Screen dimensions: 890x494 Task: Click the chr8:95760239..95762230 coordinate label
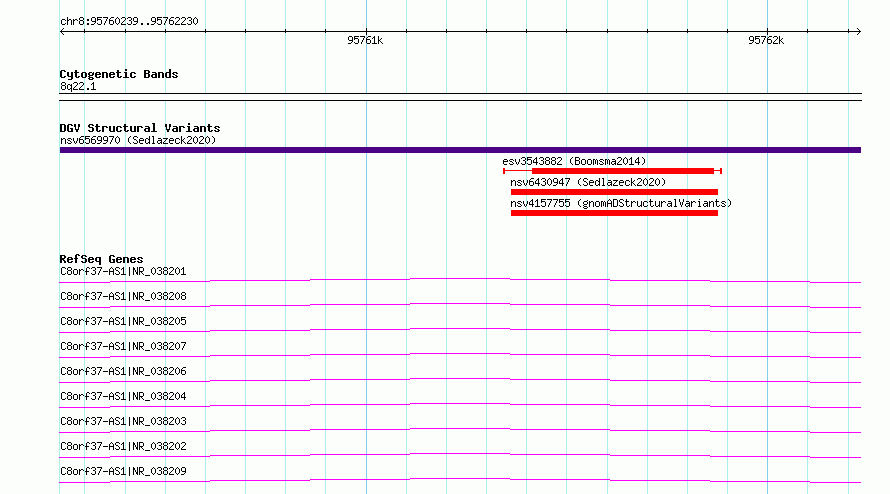click(129, 21)
